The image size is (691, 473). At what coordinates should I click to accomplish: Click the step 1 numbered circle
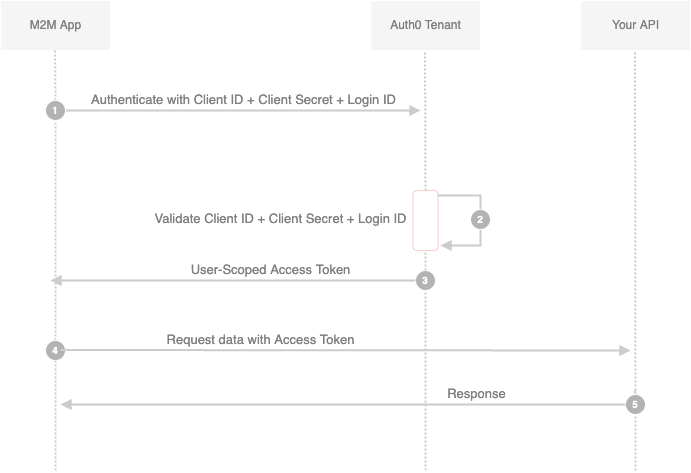pos(56,110)
